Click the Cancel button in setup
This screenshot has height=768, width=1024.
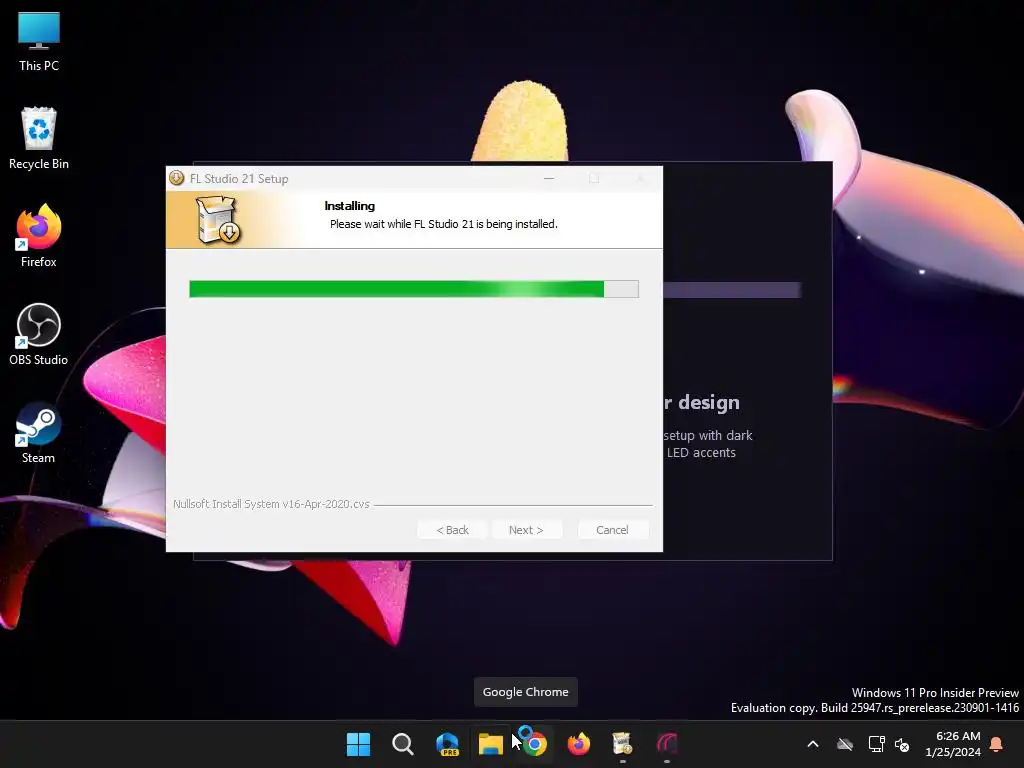coord(613,530)
